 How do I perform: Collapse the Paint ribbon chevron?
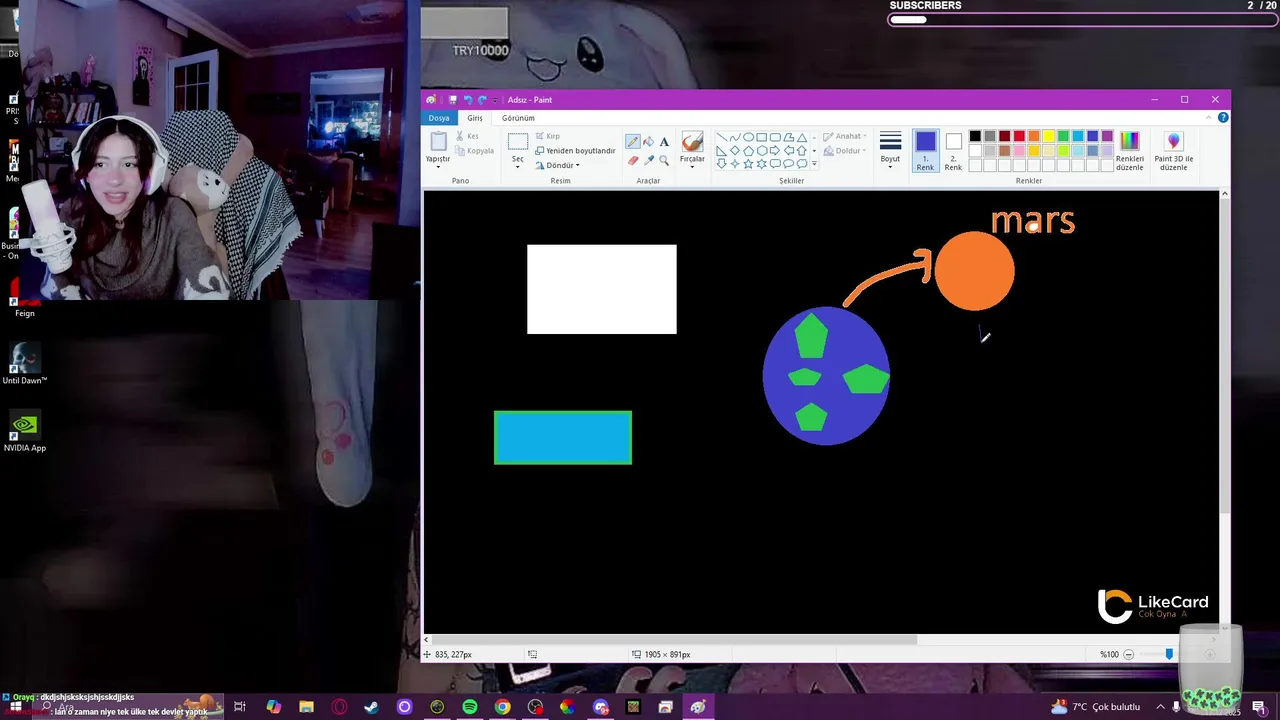(1209, 118)
